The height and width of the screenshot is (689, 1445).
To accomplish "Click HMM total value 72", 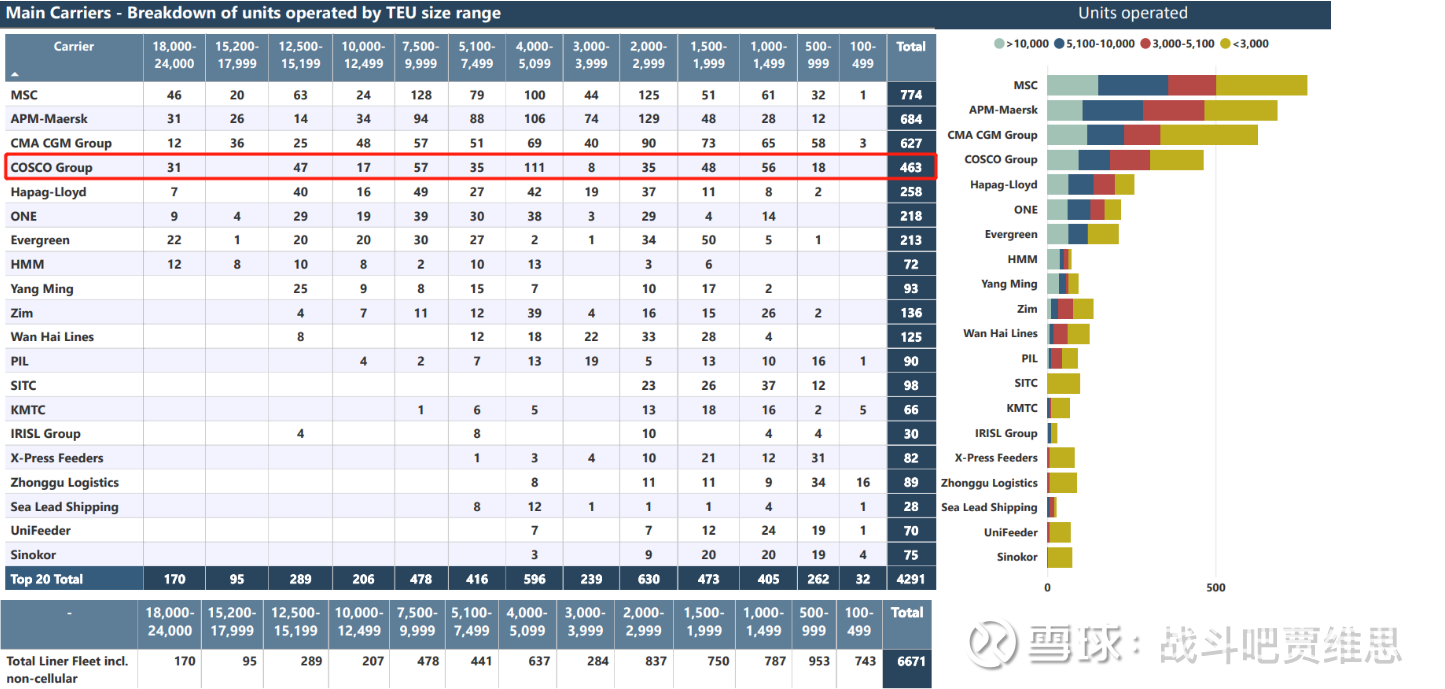I will [911, 264].
